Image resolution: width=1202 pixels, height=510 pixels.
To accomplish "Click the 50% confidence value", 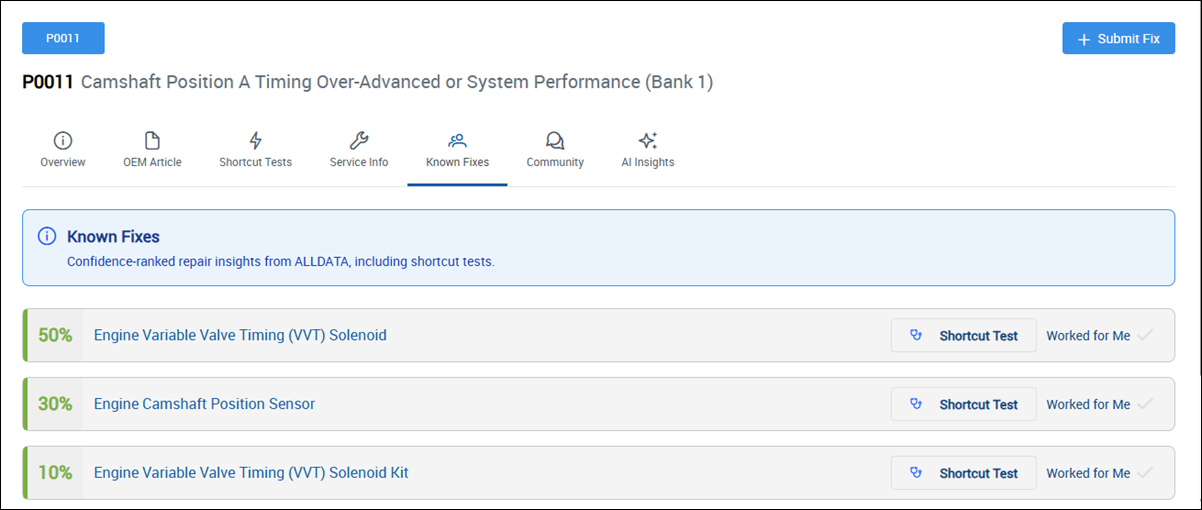I will click(55, 335).
